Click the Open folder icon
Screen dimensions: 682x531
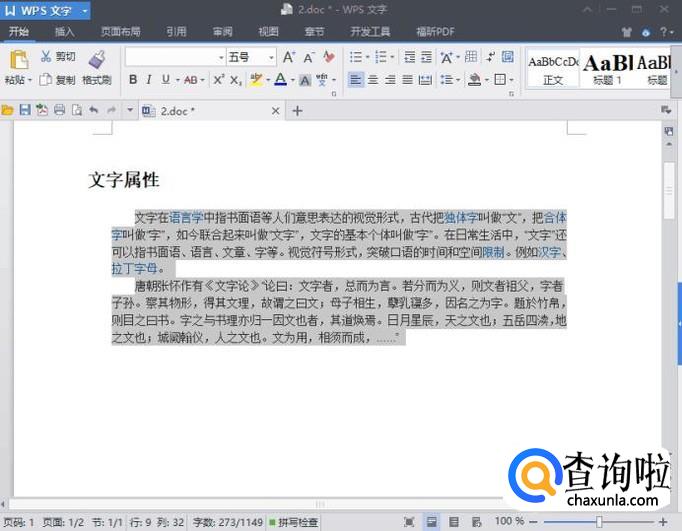tap(7, 110)
